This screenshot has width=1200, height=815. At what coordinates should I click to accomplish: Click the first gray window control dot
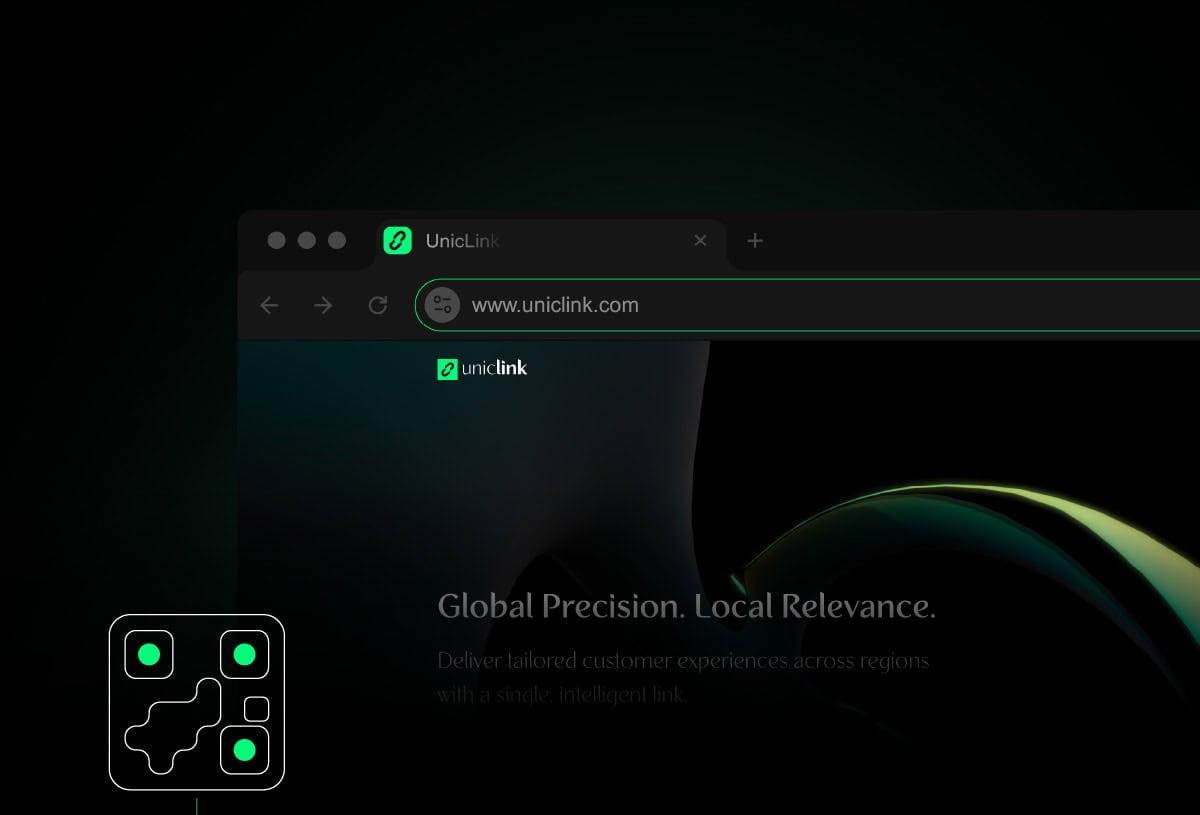[x=277, y=240]
